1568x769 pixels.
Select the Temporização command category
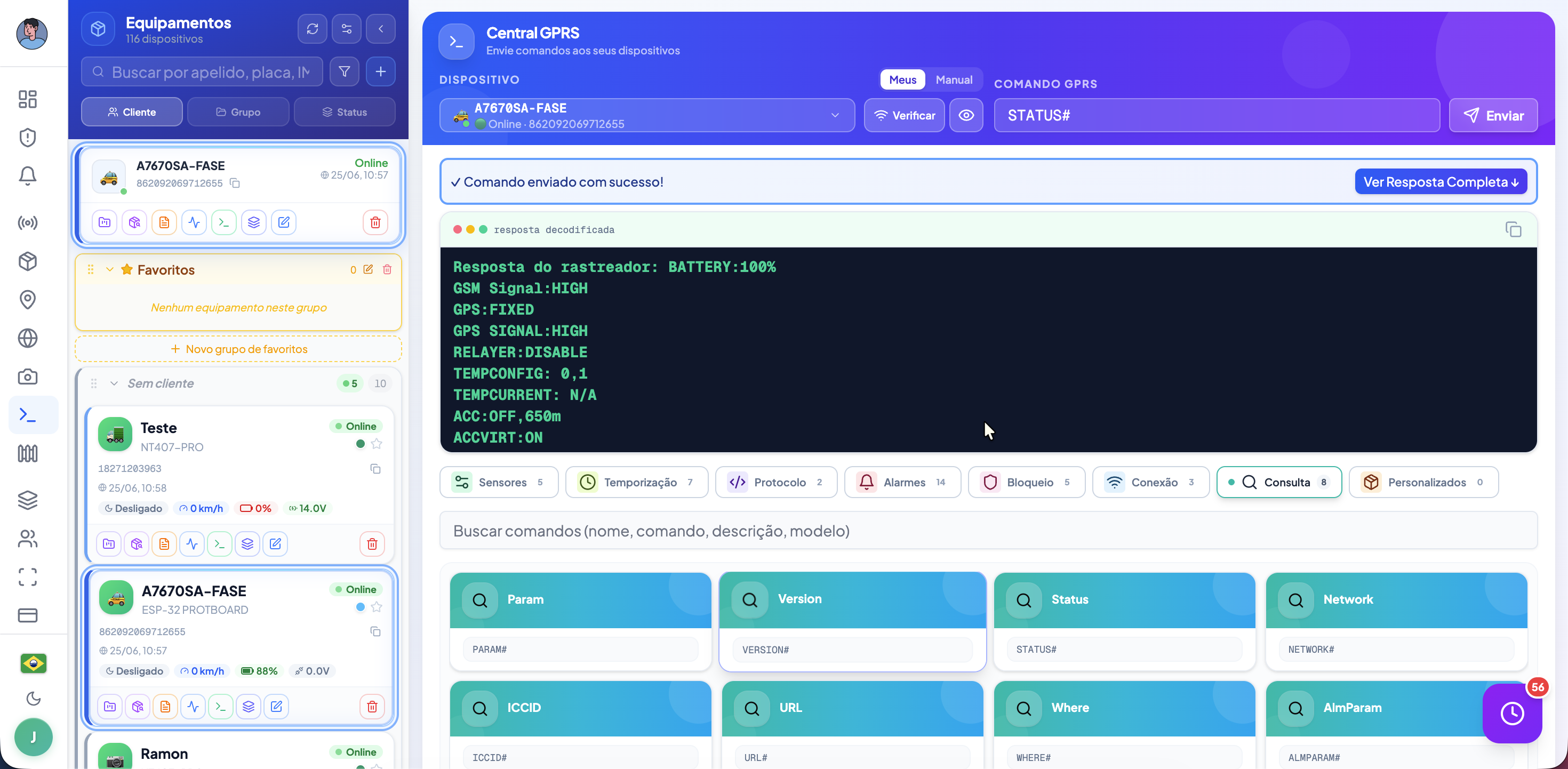pyautogui.click(x=637, y=482)
